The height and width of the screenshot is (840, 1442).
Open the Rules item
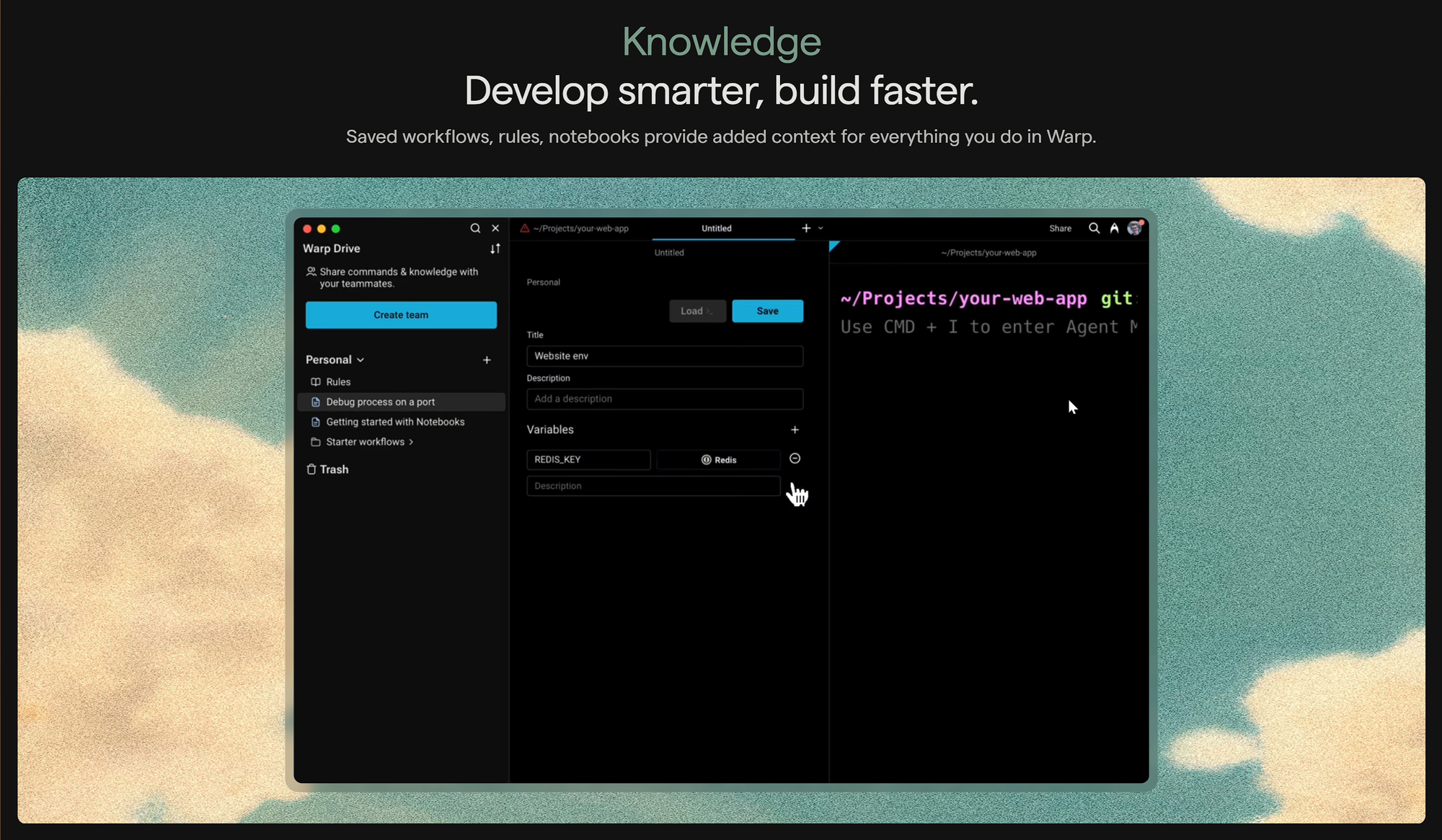(x=401, y=382)
